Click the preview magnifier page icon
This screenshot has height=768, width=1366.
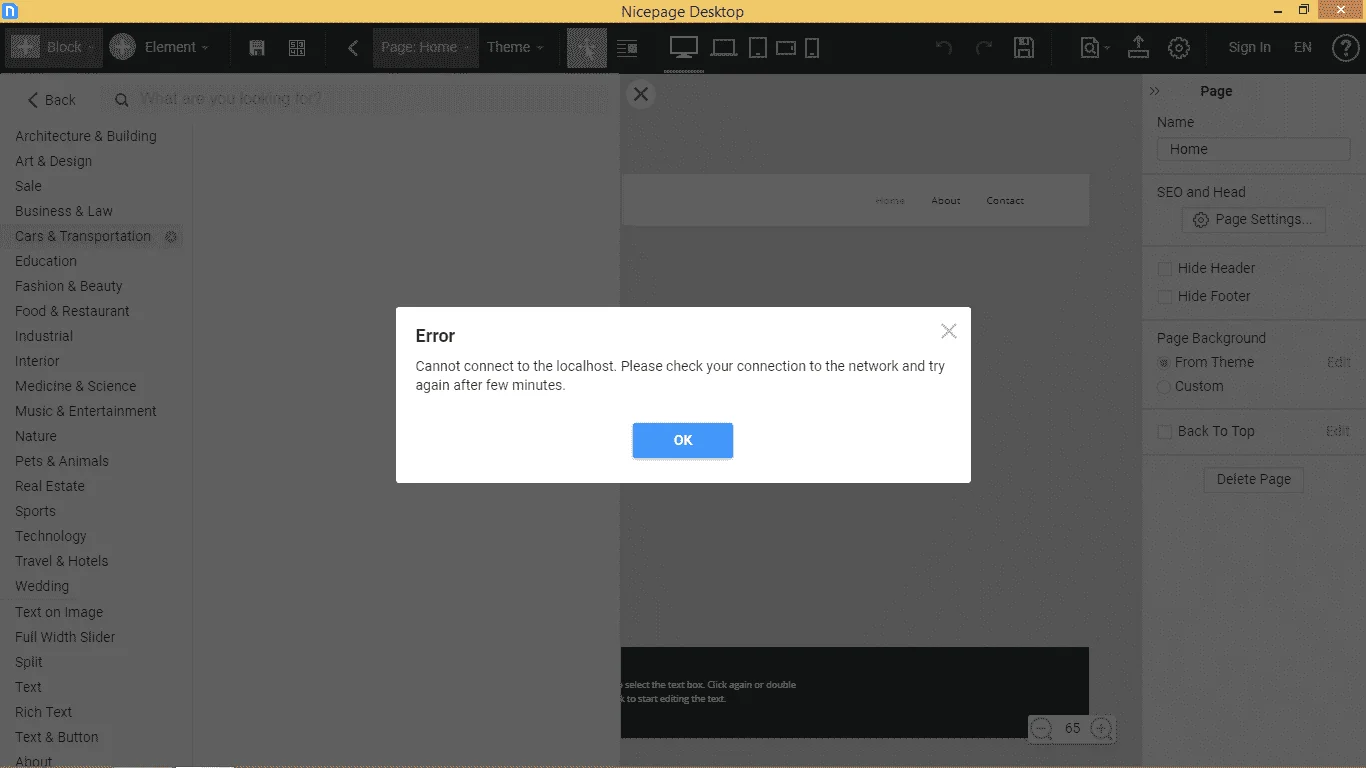(1090, 47)
